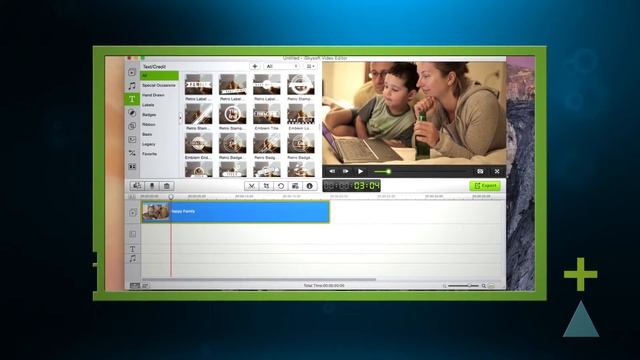Click the scissors split tool
The image size is (640, 360).
pyautogui.click(x=251, y=186)
